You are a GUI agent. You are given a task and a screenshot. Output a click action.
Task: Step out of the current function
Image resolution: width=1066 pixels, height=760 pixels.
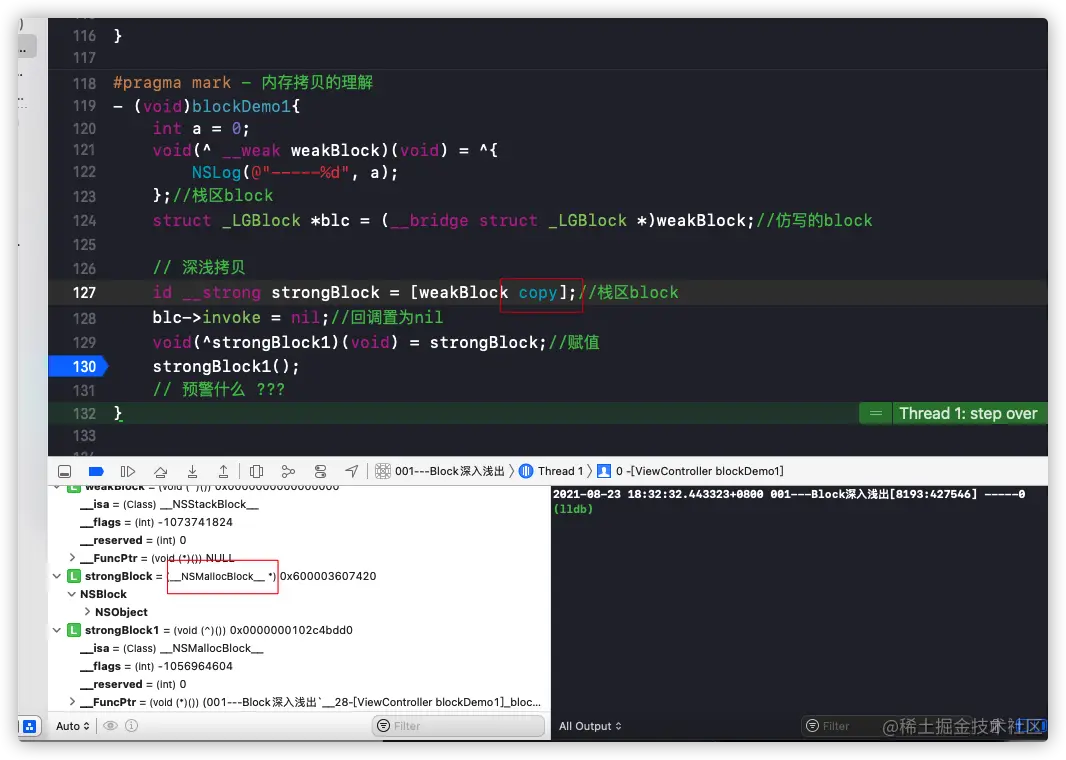click(x=224, y=471)
